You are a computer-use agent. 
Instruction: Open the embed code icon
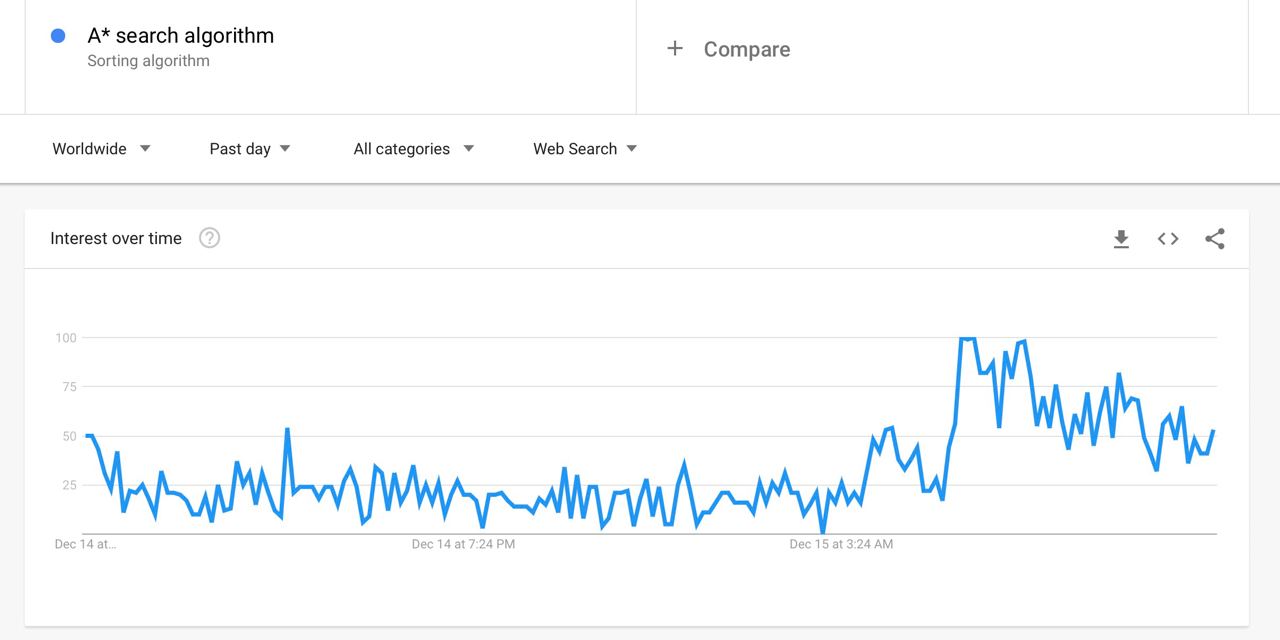point(1168,239)
